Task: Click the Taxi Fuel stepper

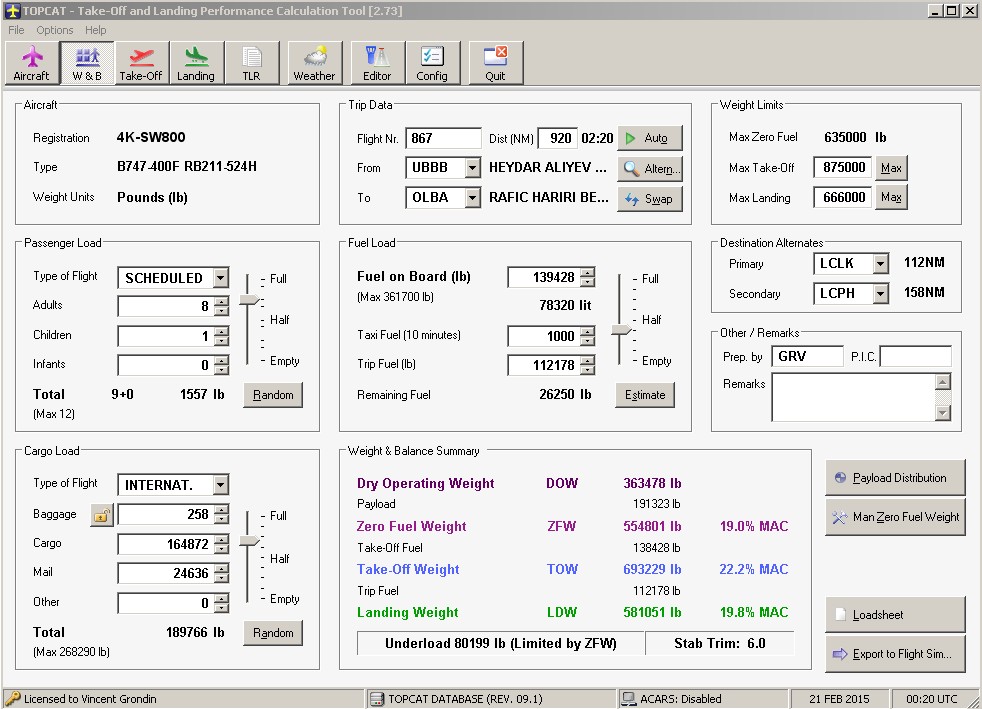Action: point(587,336)
